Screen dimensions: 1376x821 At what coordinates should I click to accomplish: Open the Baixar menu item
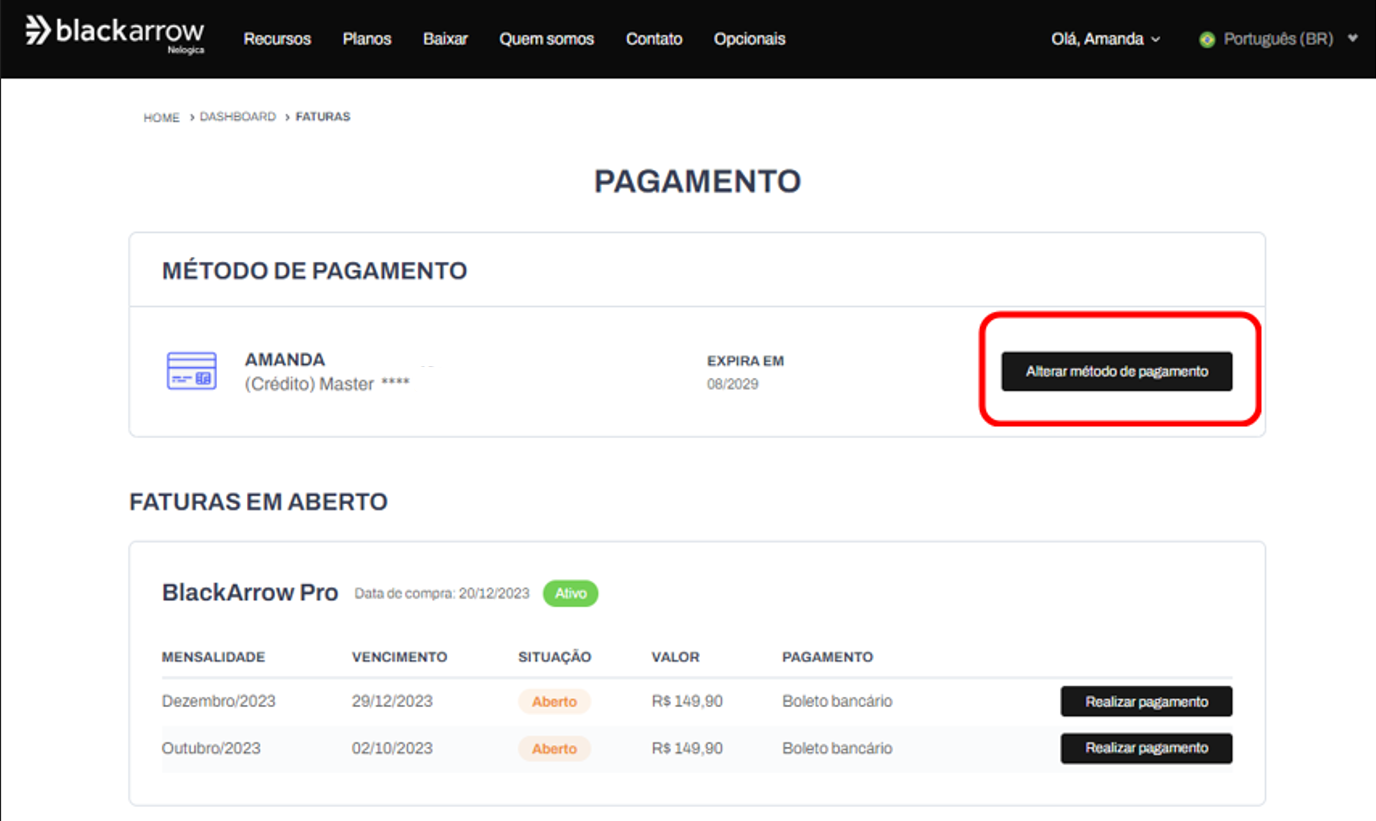pyautogui.click(x=445, y=39)
